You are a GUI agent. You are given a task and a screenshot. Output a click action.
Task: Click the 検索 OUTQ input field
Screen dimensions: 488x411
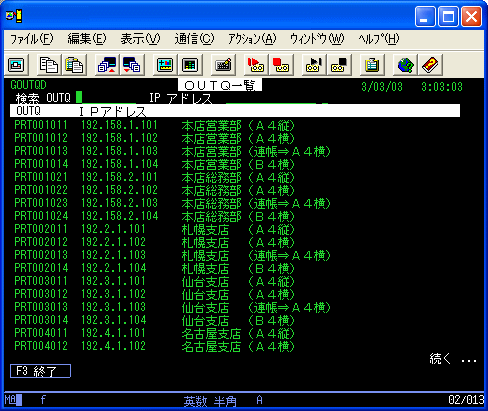point(106,98)
